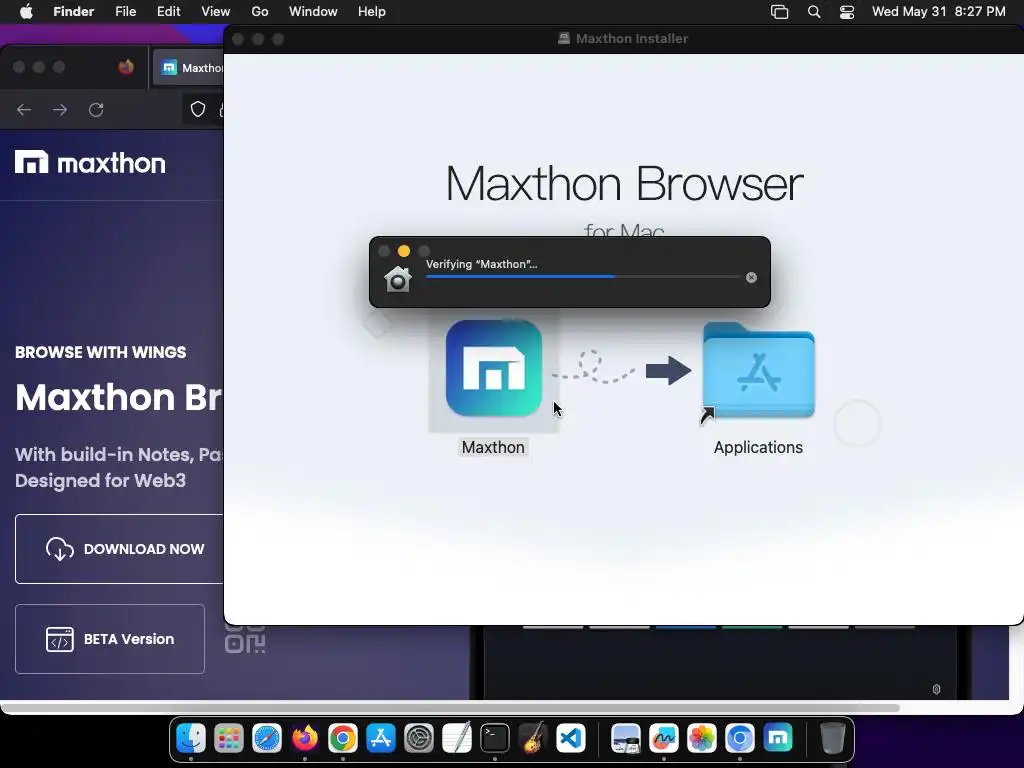Open Freeform from the Dock

point(664,739)
